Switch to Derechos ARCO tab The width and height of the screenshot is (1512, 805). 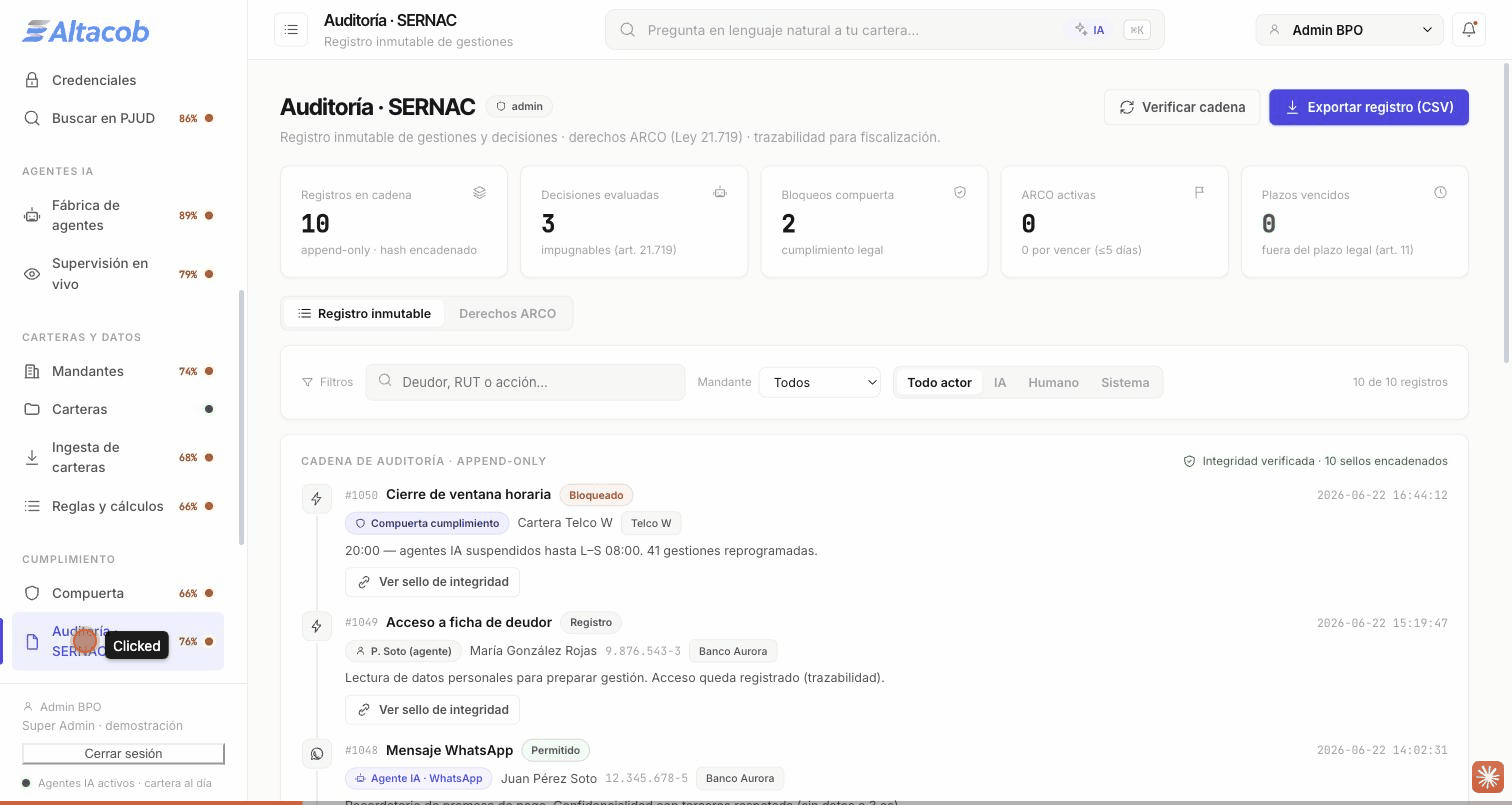coord(507,313)
